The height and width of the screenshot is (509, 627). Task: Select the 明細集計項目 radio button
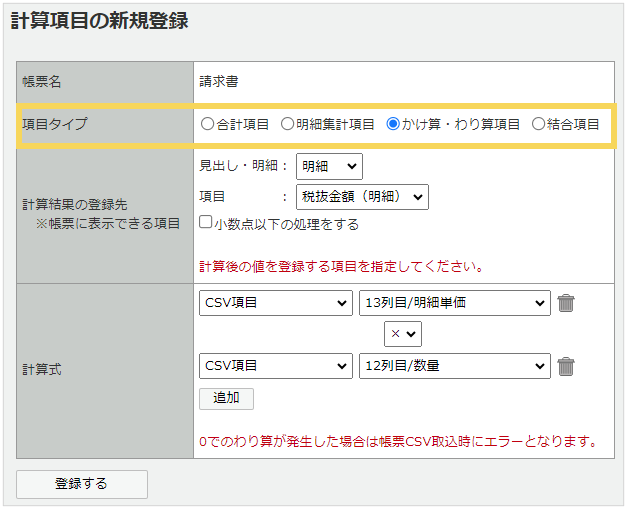(287, 124)
